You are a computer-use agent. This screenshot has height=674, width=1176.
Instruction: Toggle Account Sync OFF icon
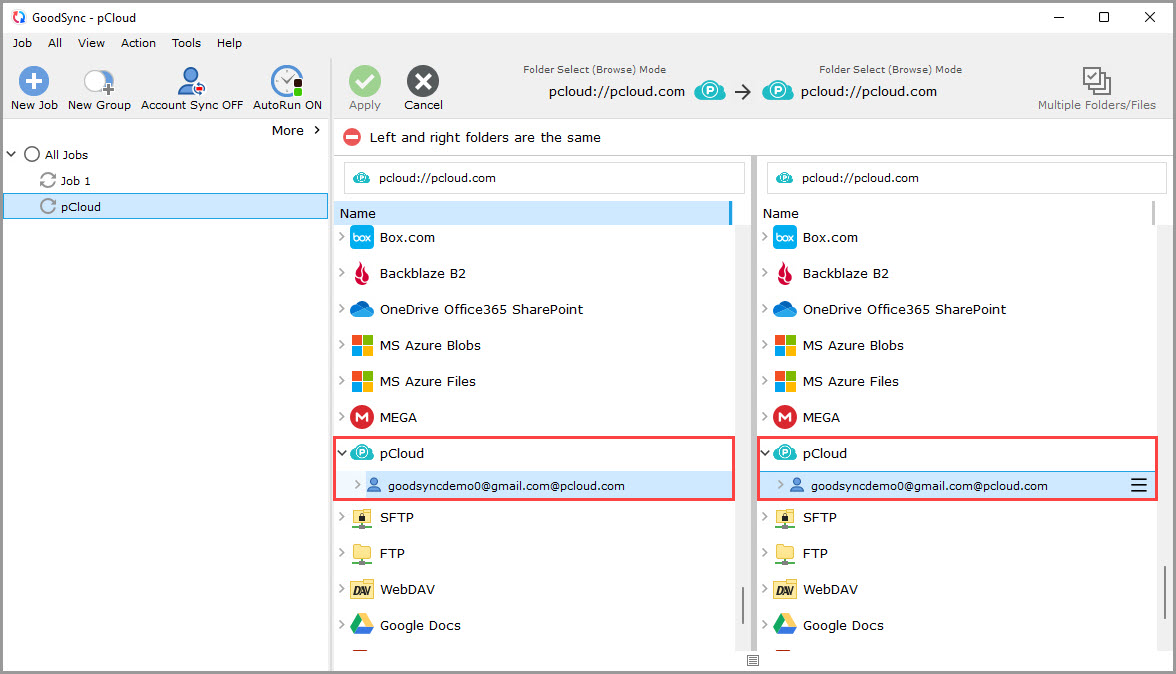click(191, 81)
